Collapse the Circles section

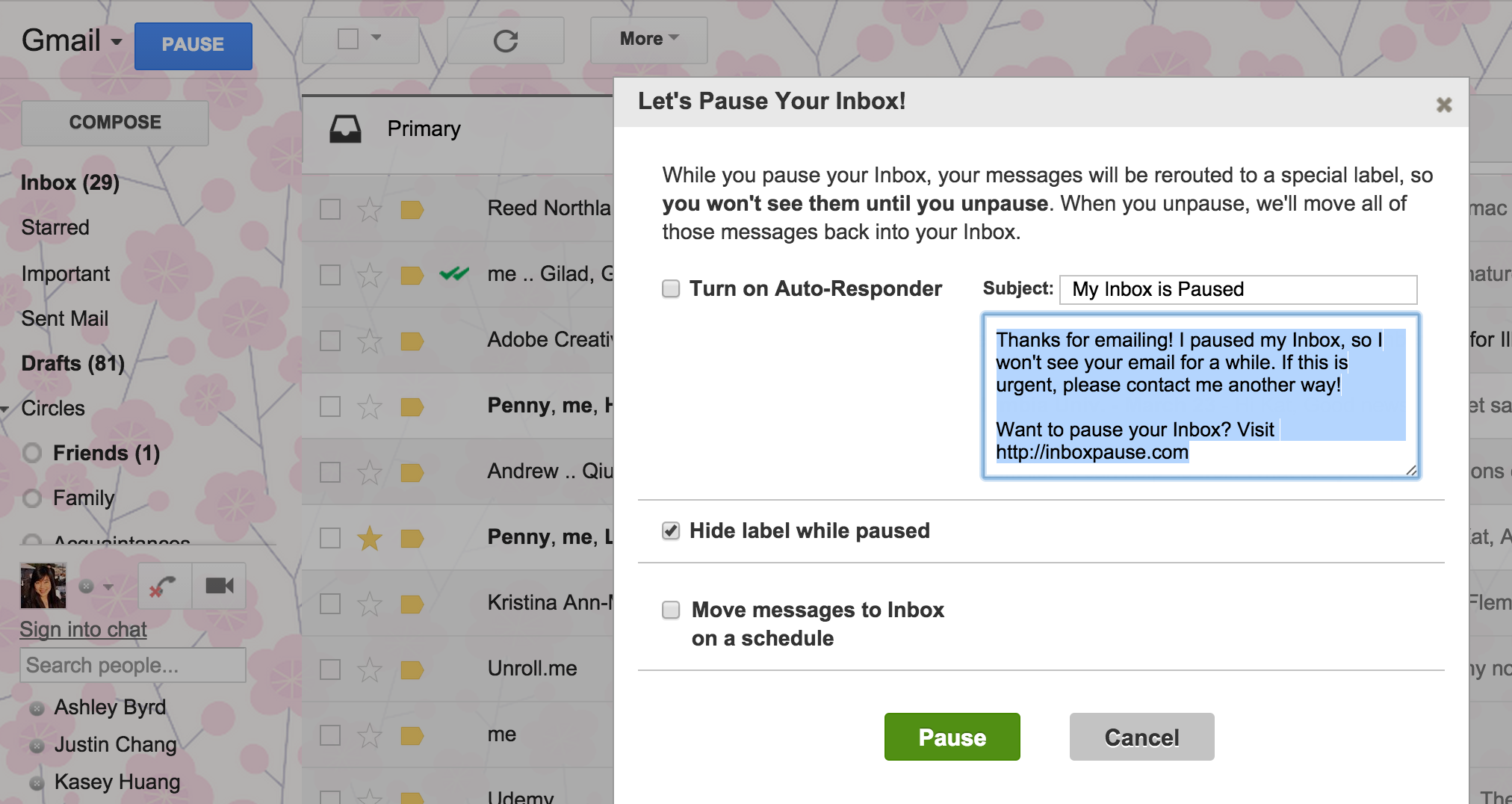point(6,409)
